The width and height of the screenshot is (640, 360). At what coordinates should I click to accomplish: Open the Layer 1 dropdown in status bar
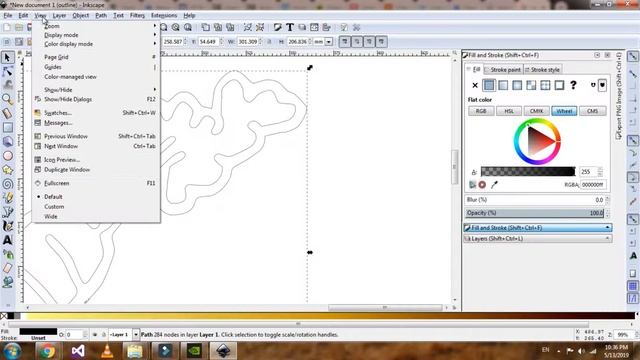pyautogui.click(x=136, y=335)
